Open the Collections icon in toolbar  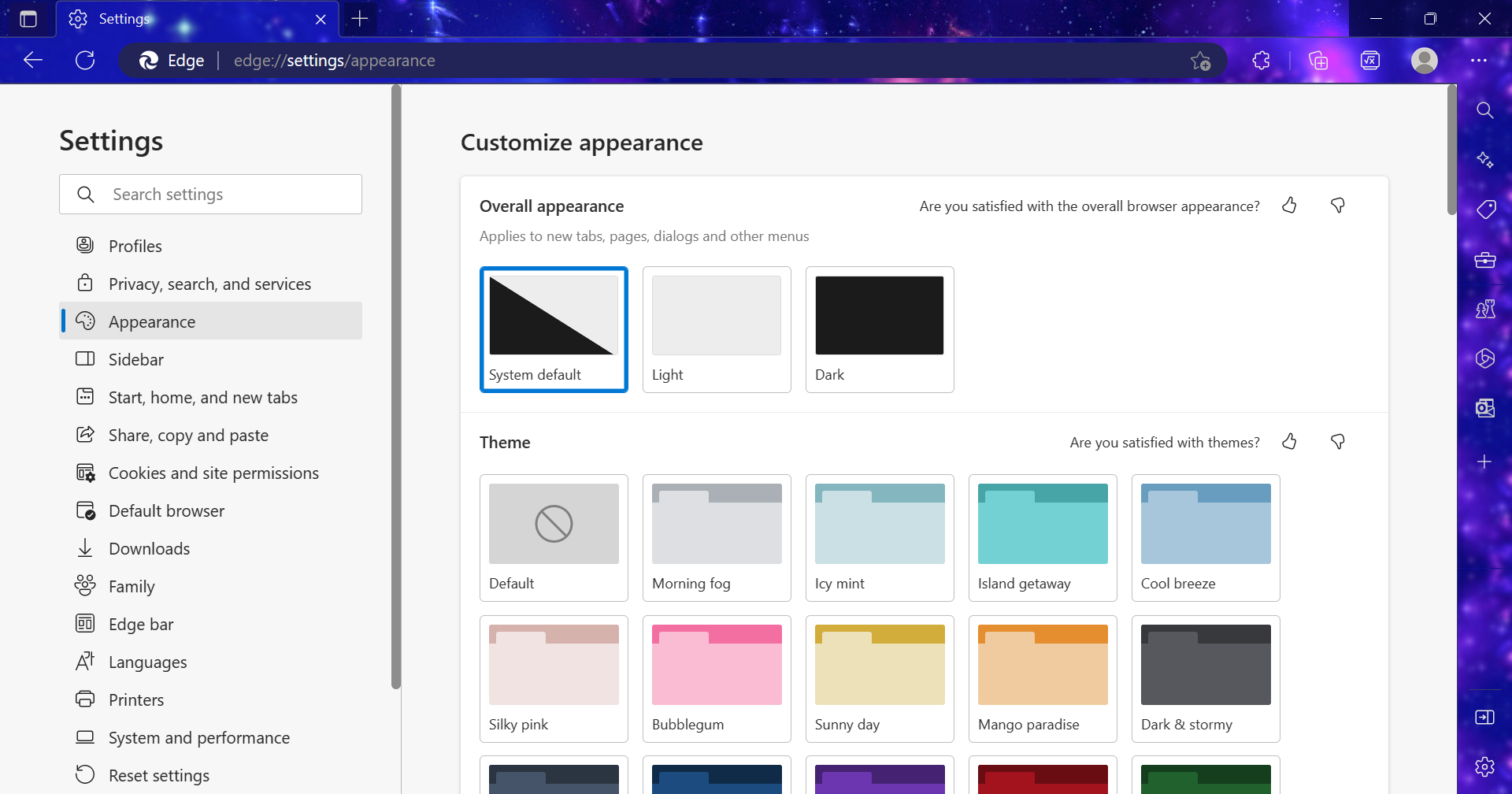point(1318,60)
